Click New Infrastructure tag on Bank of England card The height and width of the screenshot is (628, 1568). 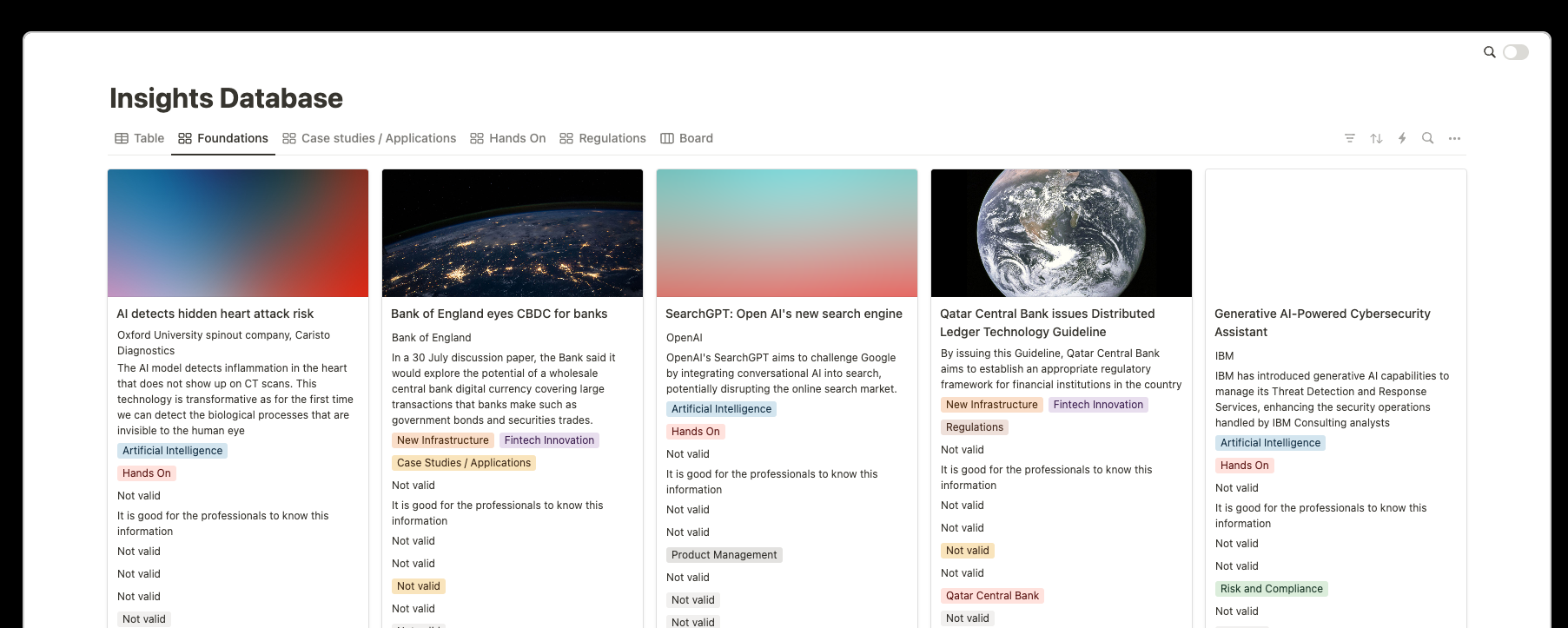point(443,440)
